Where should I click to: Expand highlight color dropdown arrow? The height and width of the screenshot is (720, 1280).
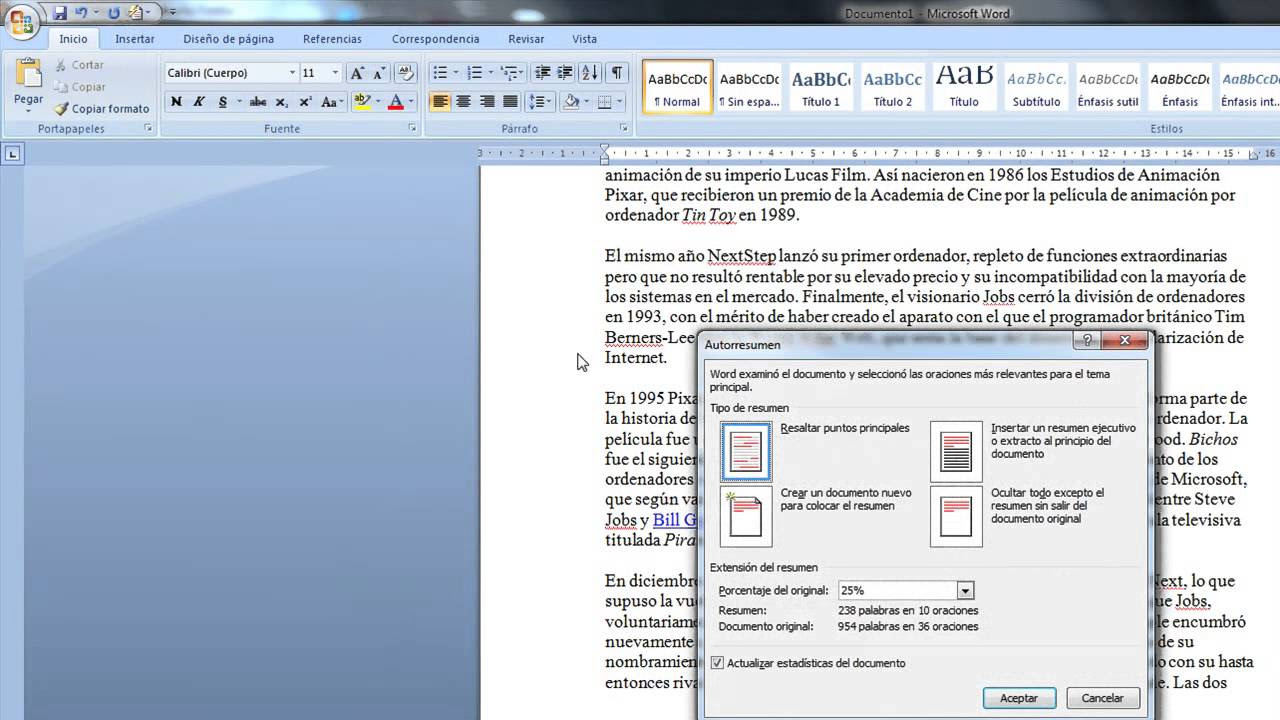pyautogui.click(x=377, y=101)
